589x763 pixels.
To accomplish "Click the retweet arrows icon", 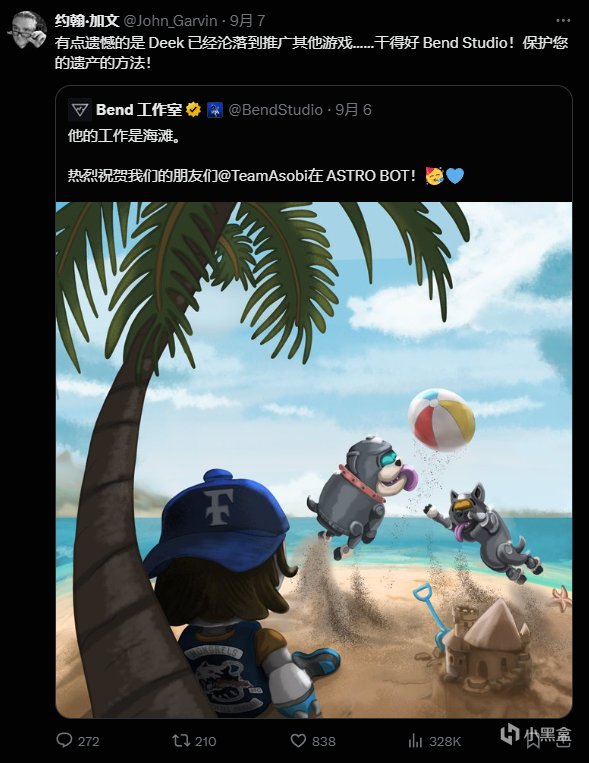I will [180, 741].
